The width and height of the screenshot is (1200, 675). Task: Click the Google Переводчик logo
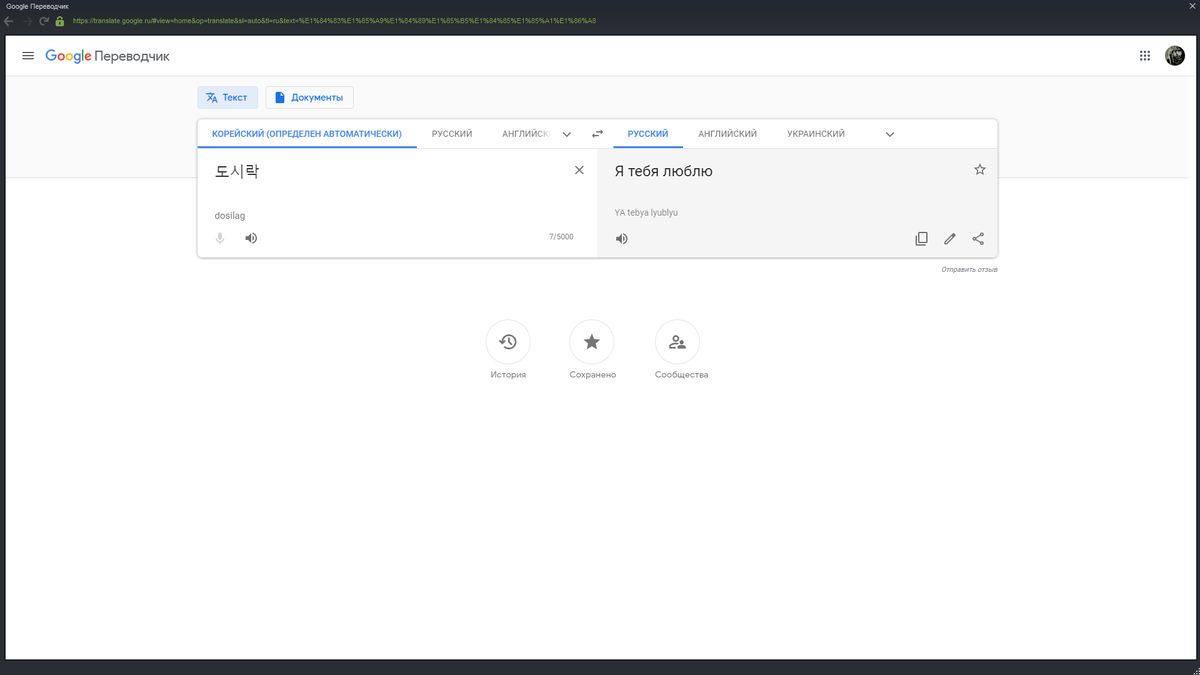point(107,56)
